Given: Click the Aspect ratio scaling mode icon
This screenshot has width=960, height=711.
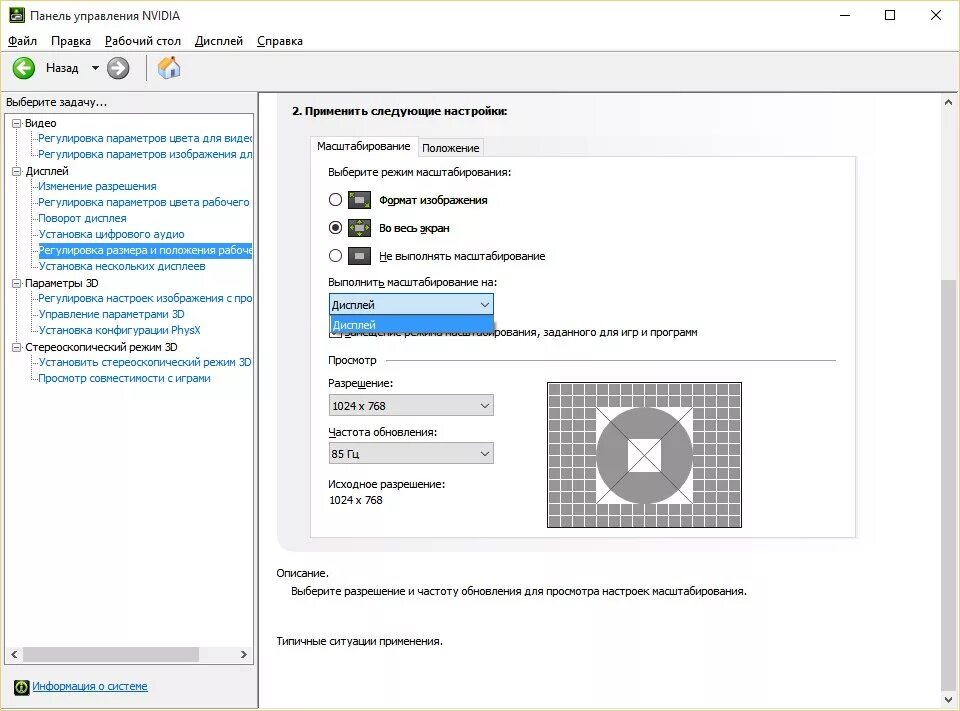Looking at the screenshot, I should click(359, 200).
